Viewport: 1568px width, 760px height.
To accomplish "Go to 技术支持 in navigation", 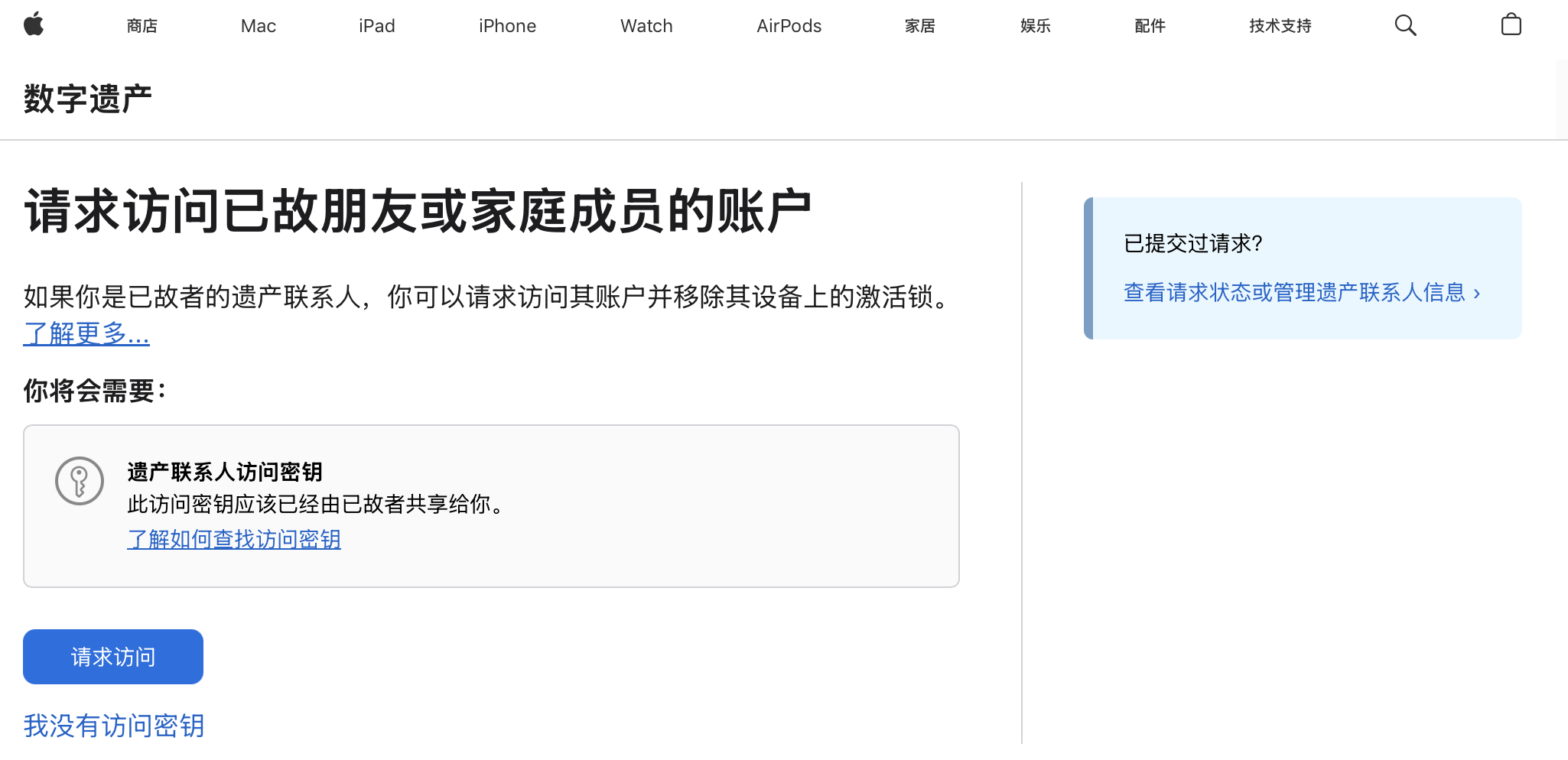I will [x=1280, y=26].
